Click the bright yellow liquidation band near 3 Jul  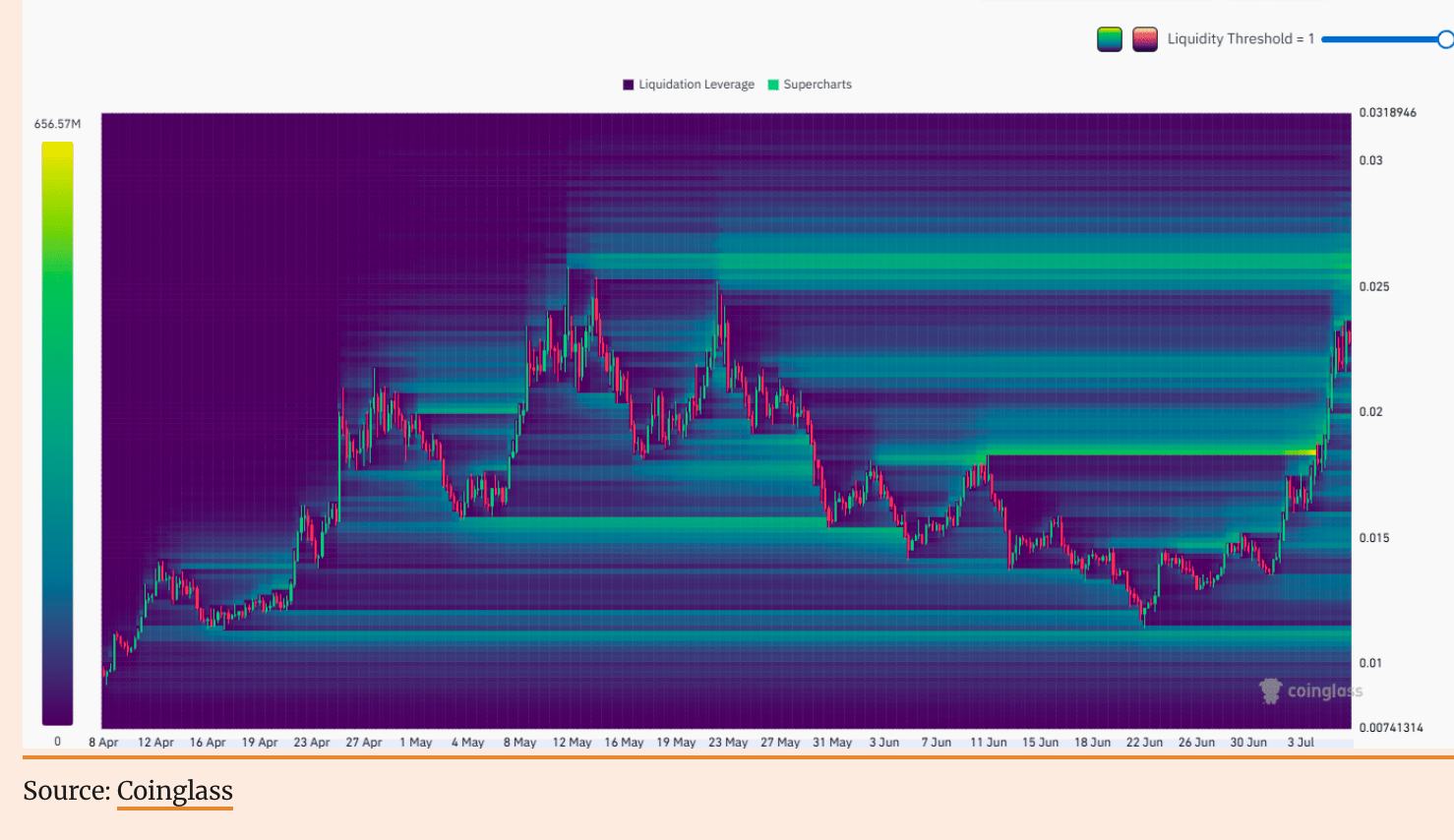pyautogui.click(x=1301, y=452)
